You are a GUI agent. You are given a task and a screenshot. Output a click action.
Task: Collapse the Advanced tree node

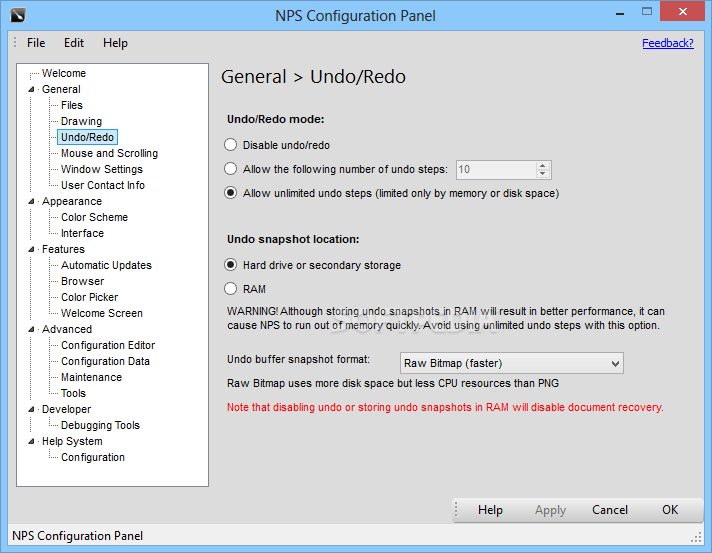click(31, 329)
